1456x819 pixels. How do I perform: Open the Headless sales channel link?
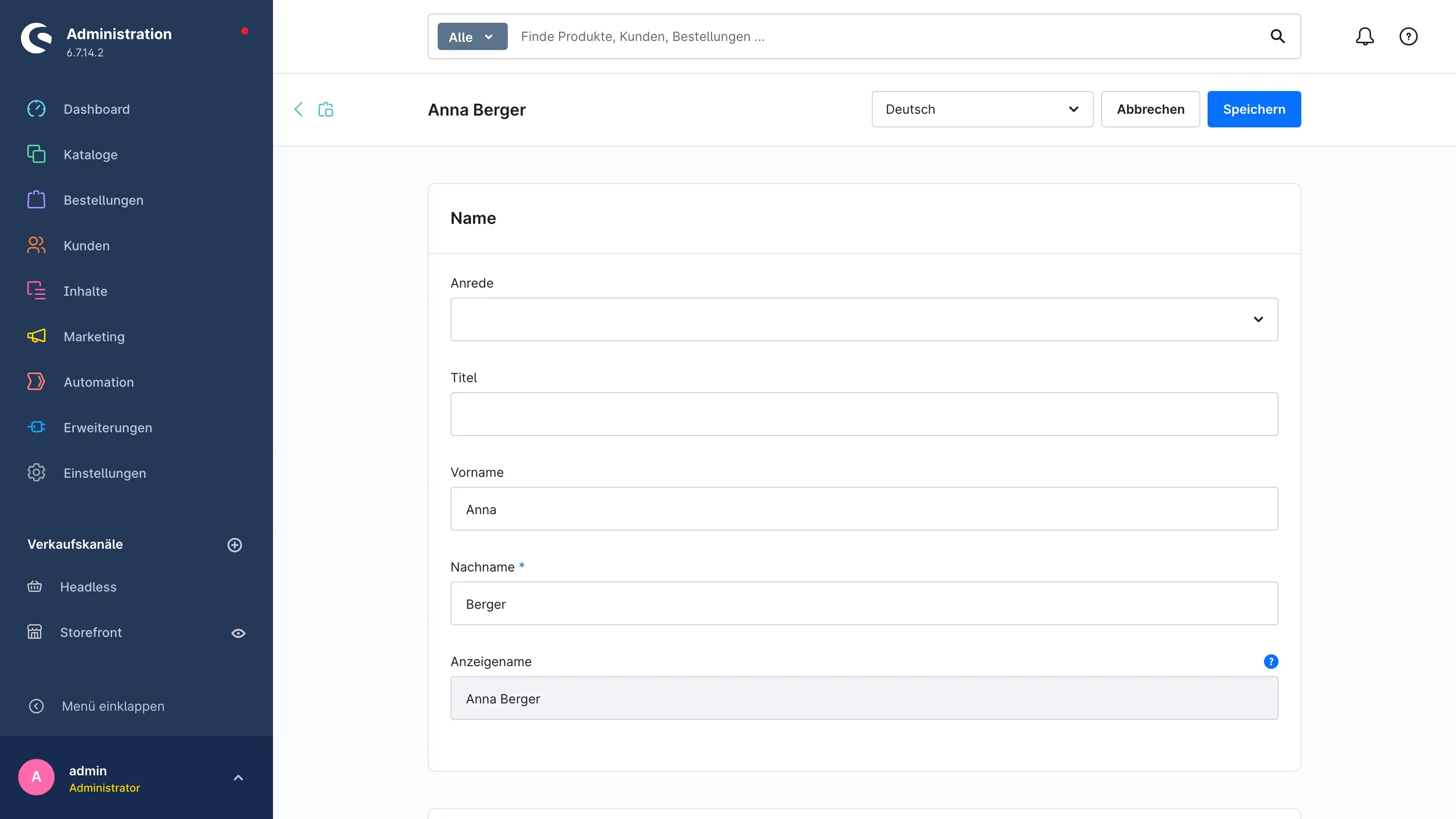point(88,586)
